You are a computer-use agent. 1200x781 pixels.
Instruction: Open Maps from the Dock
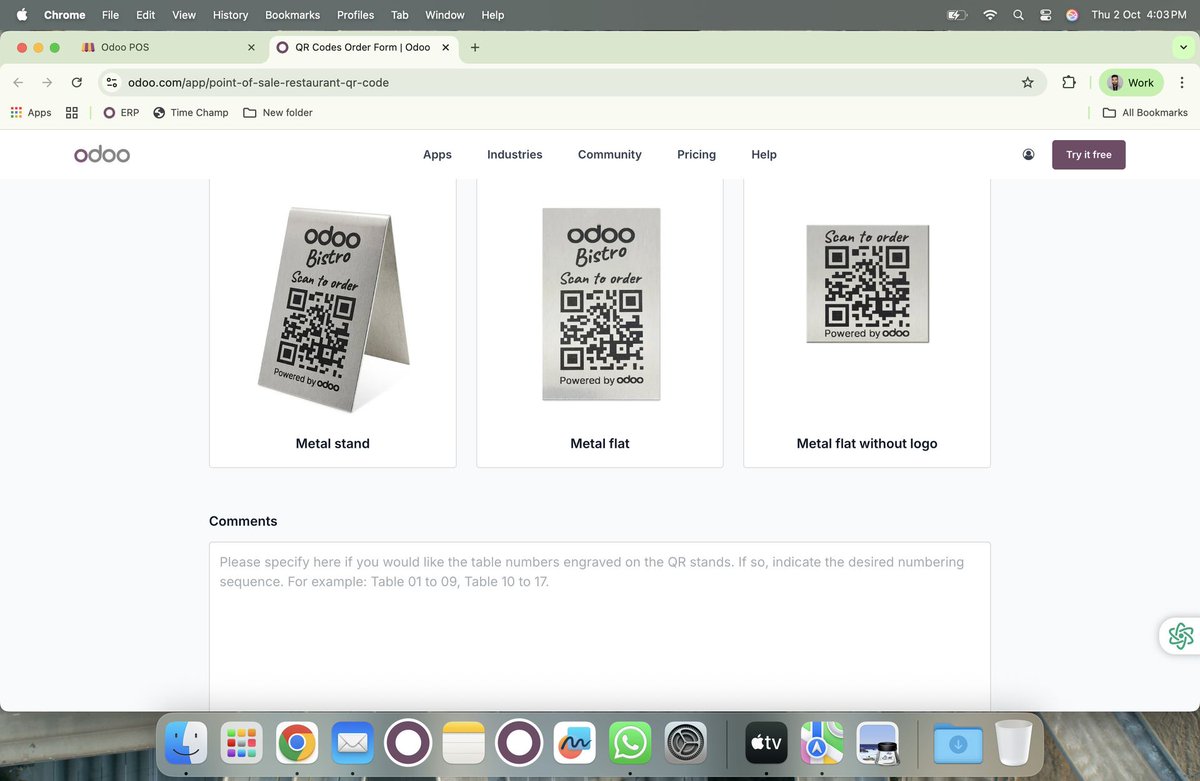pyautogui.click(x=821, y=742)
